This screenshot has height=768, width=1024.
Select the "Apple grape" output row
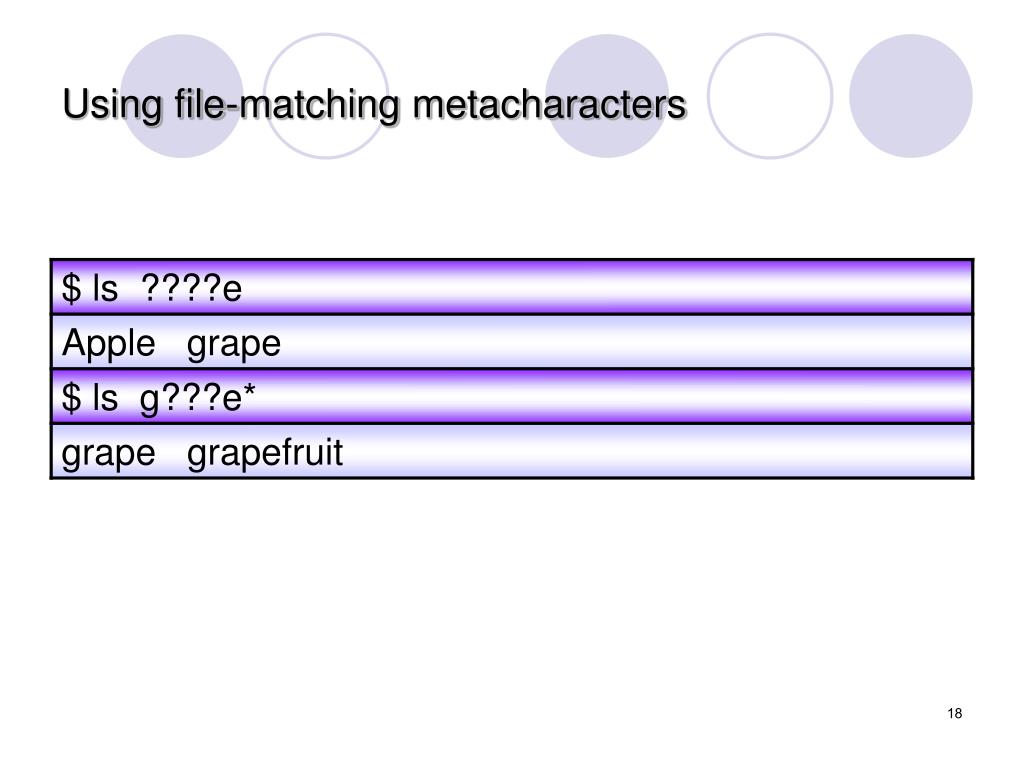click(x=512, y=342)
